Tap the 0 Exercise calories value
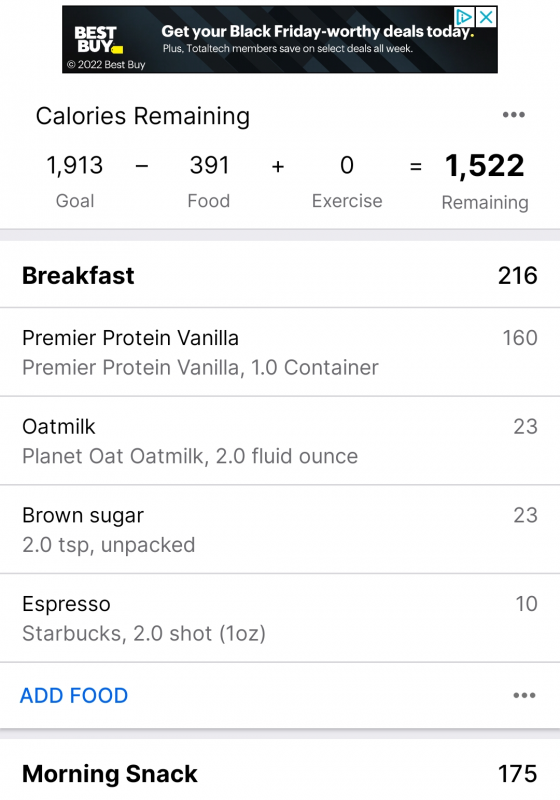Viewport: 560px width, 800px height. 347,166
